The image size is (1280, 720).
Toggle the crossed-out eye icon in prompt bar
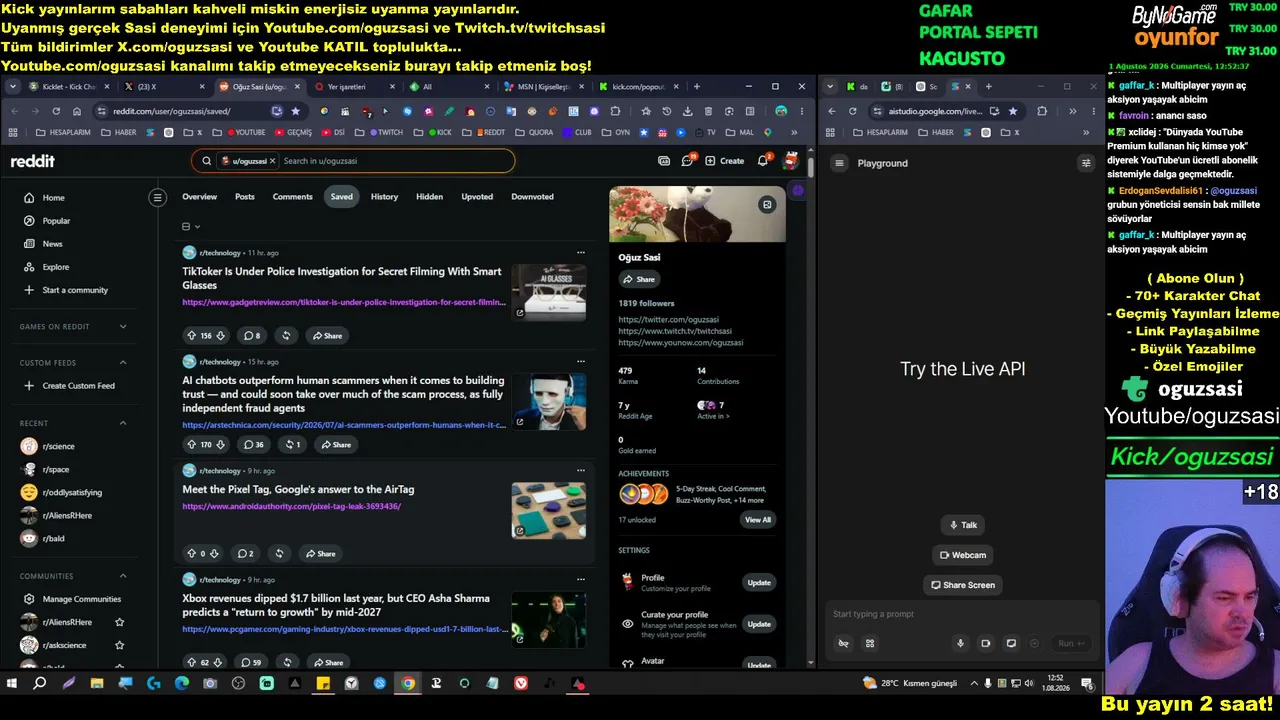coord(843,644)
